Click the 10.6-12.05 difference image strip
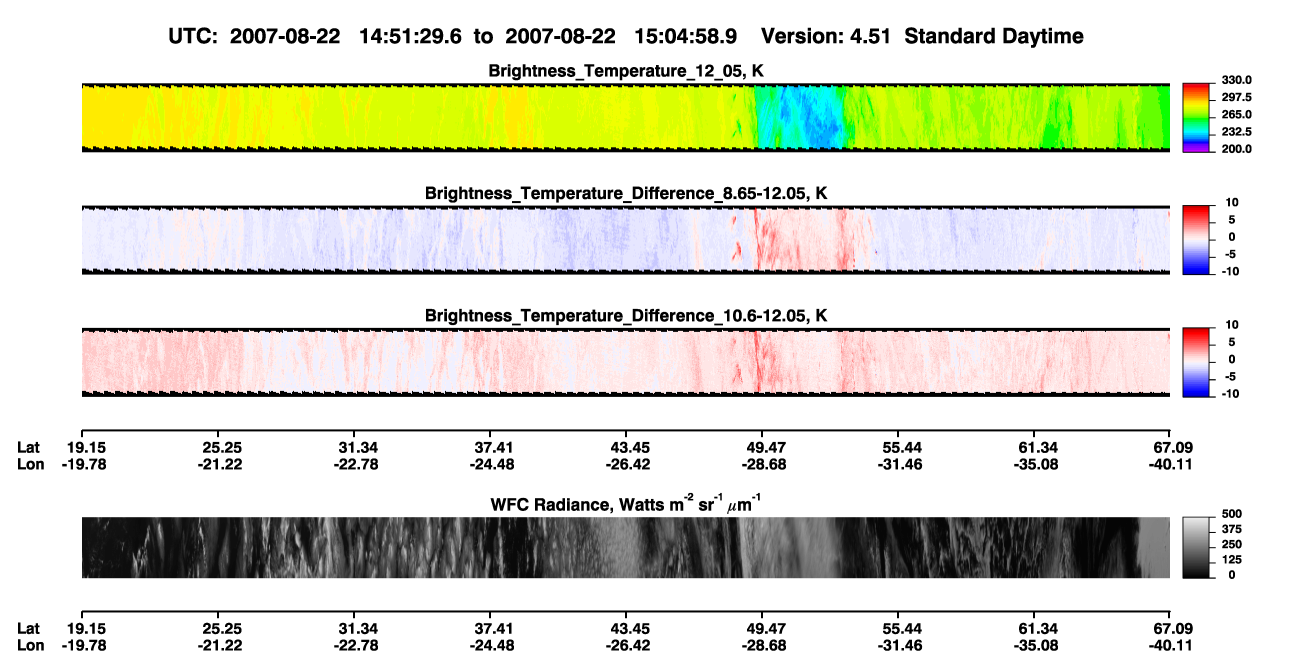This screenshot has height=667, width=1300. pos(625,362)
